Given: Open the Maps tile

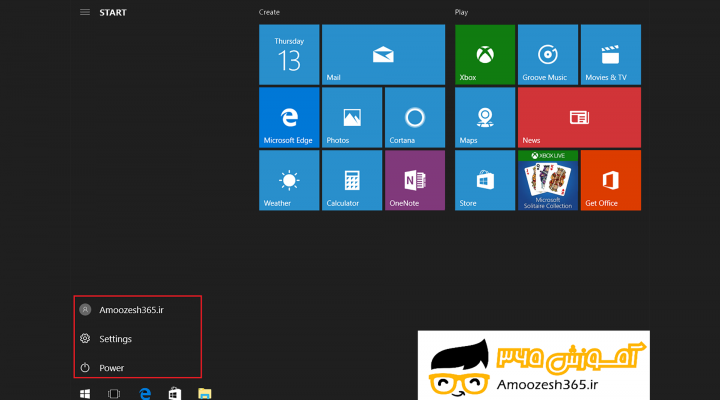Looking at the screenshot, I should tap(485, 118).
